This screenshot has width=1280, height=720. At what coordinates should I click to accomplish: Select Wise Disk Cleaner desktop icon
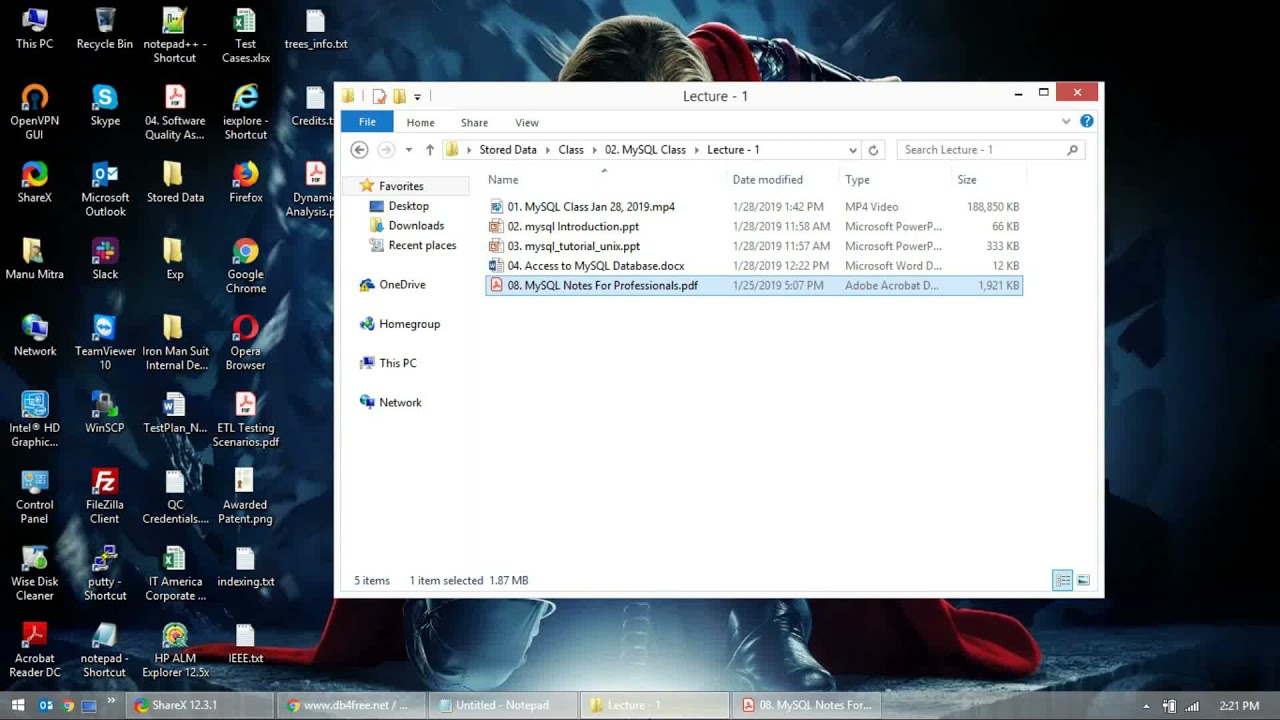click(35, 573)
